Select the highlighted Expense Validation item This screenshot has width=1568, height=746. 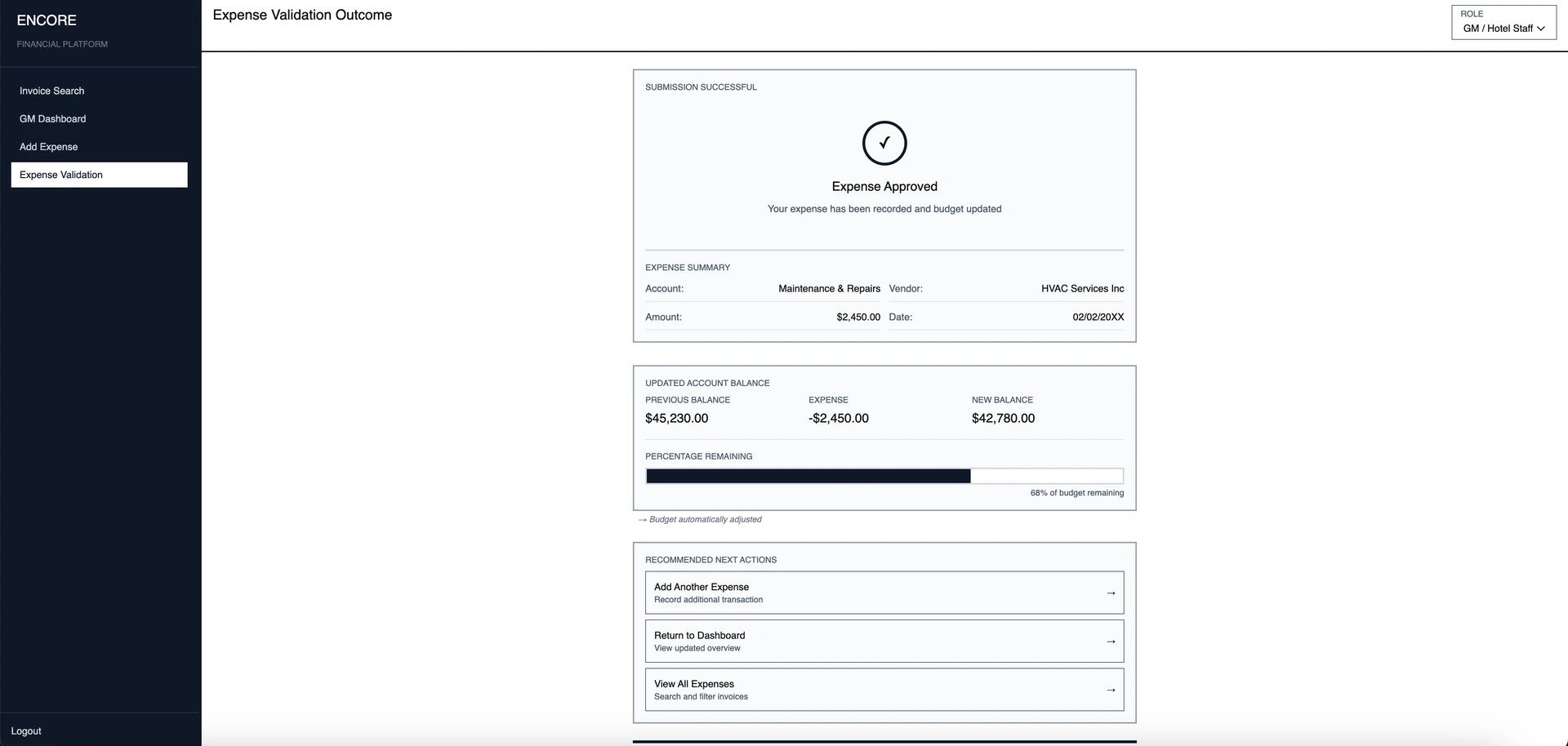(61, 174)
